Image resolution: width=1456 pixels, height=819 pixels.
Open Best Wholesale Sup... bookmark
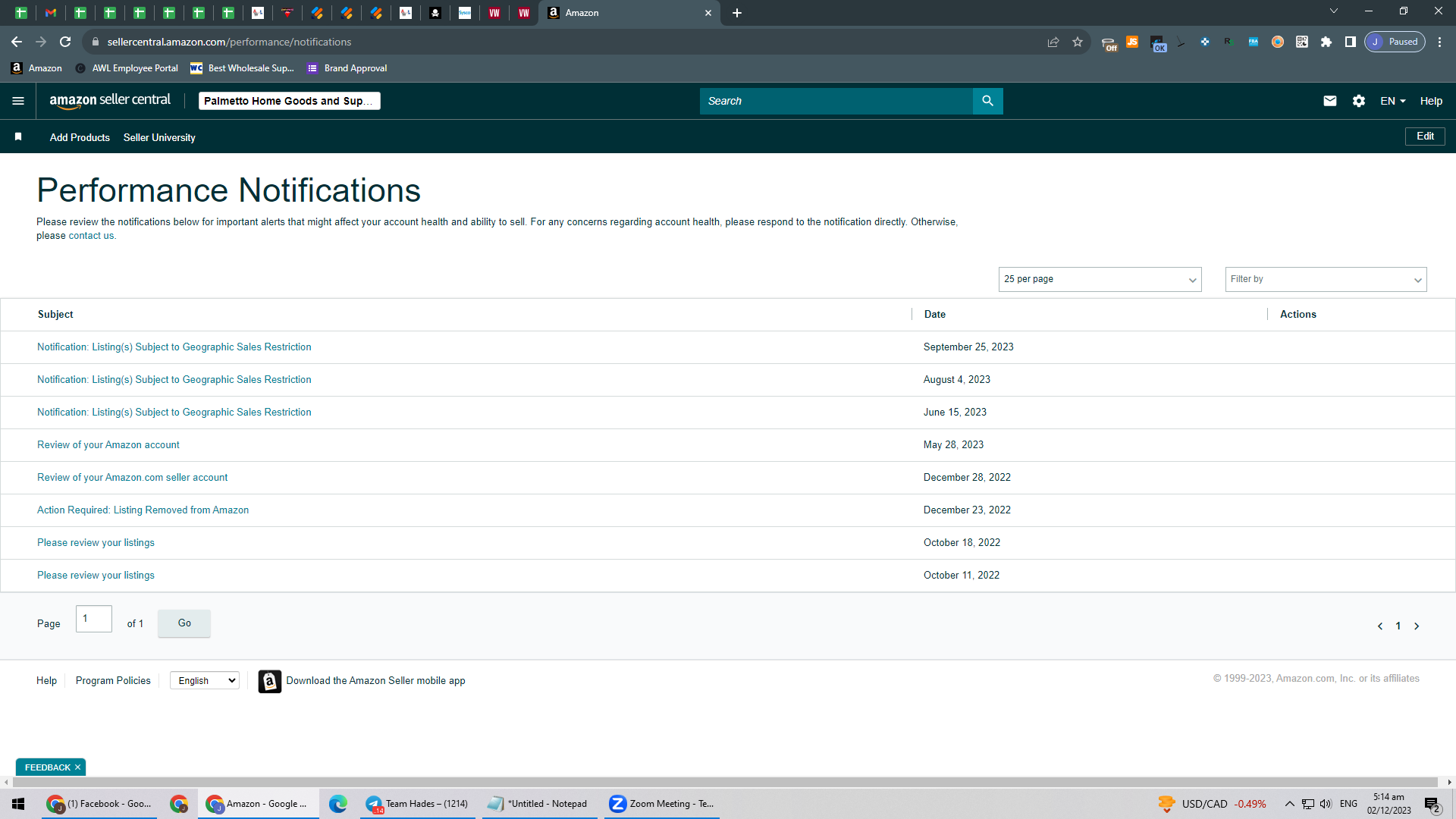[242, 68]
